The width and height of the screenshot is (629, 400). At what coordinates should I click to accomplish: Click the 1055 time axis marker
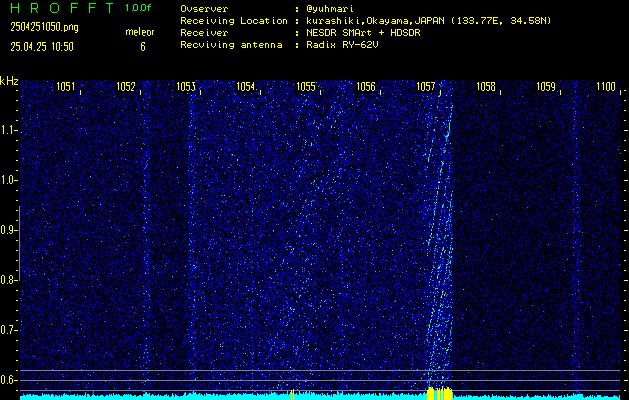tap(306, 87)
